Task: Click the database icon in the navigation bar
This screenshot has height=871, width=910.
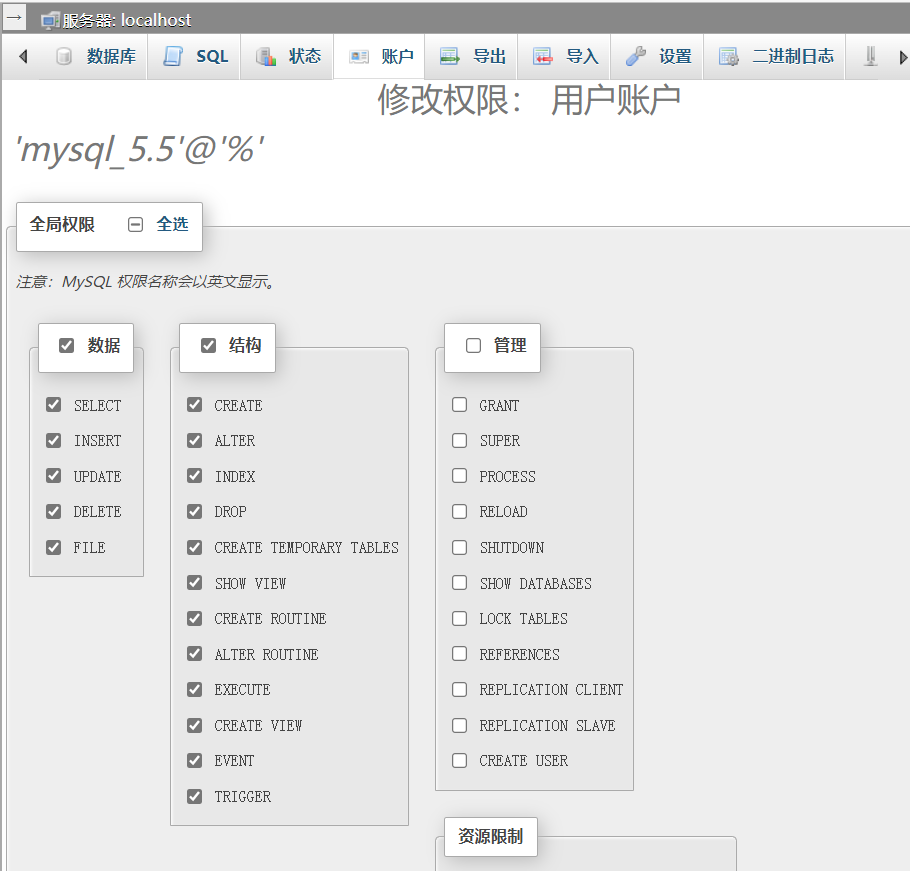Action: pyautogui.click(x=64, y=57)
